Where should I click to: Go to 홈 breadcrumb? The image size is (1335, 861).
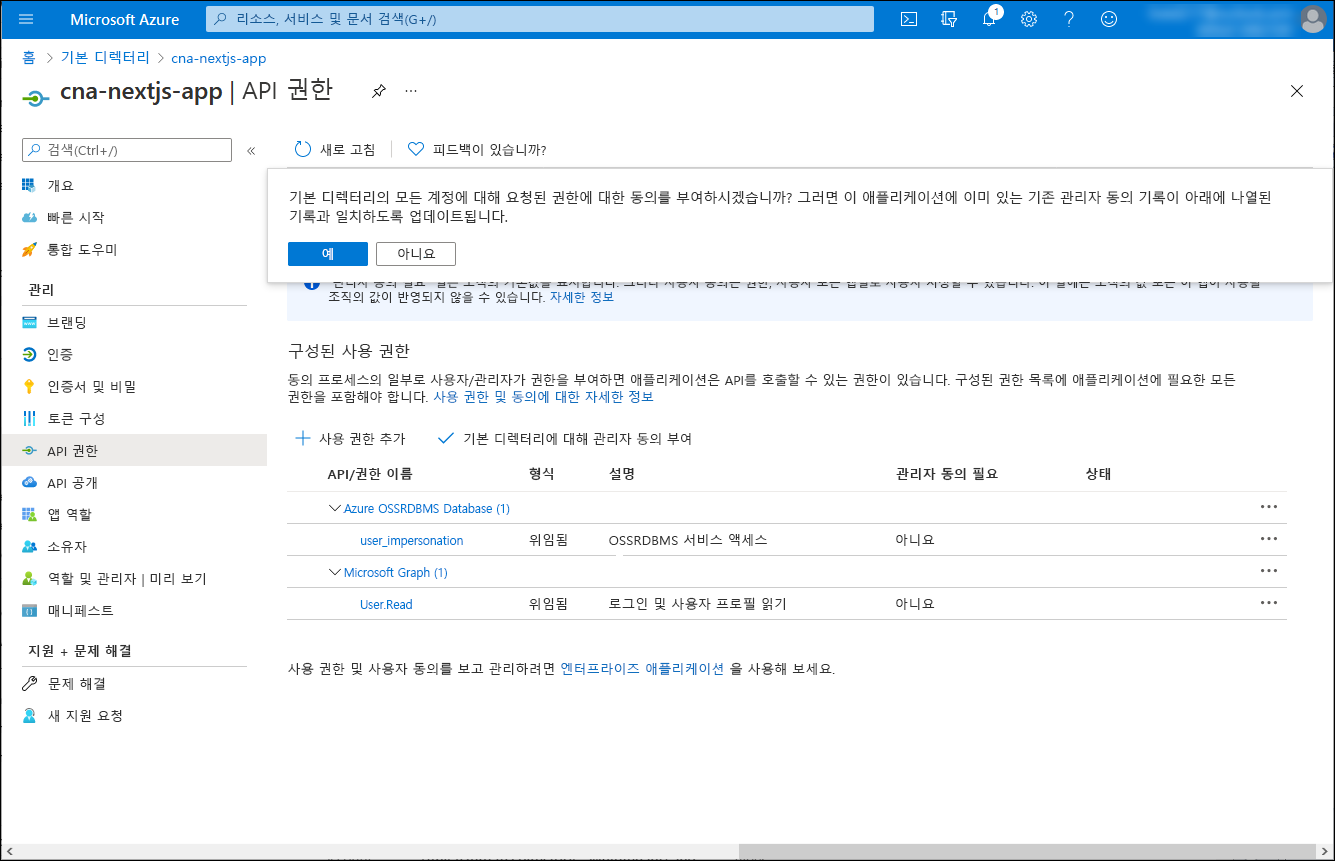(29, 58)
